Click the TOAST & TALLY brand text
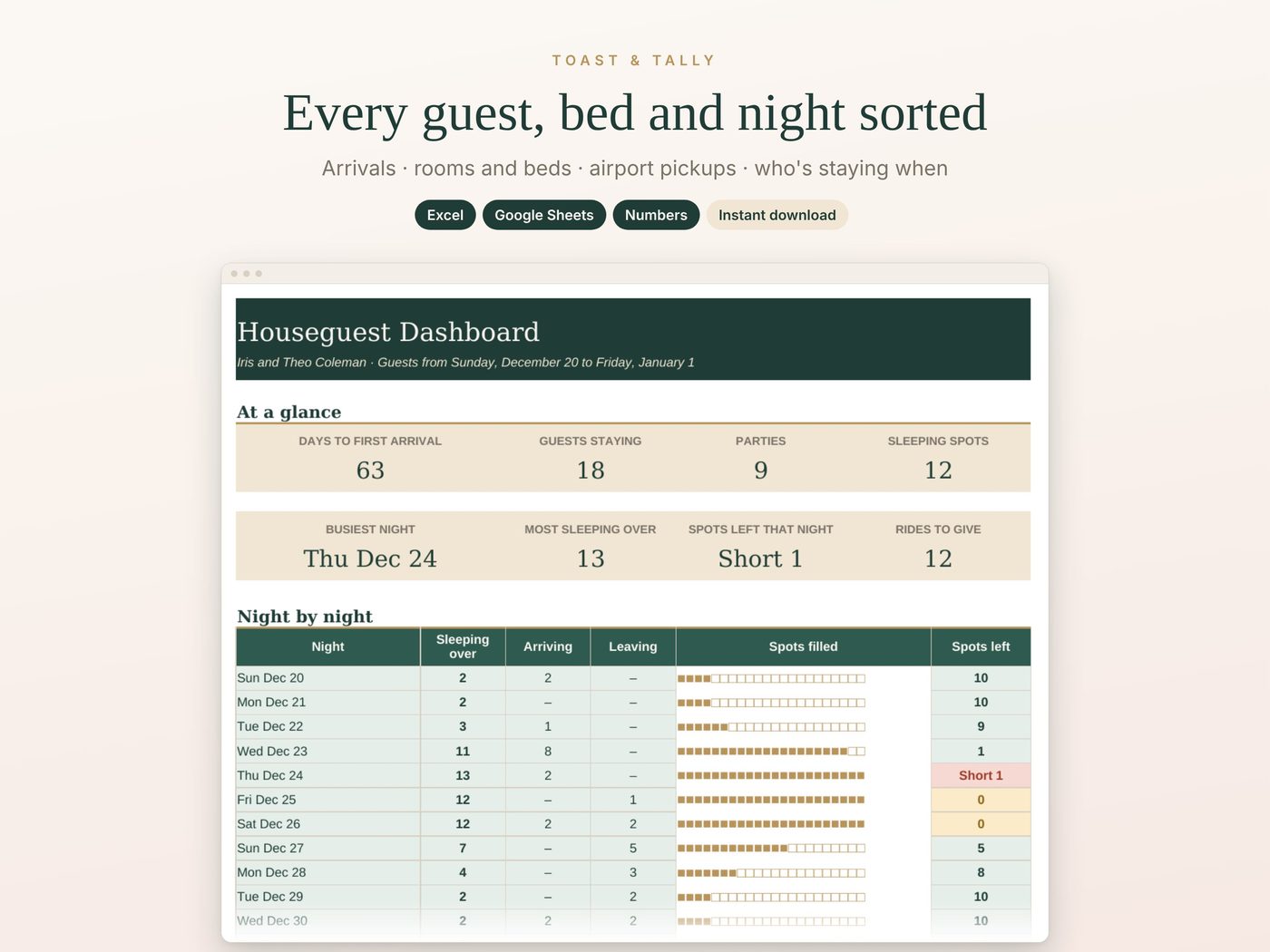The width and height of the screenshot is (1270, 952). tap(634, 61)
